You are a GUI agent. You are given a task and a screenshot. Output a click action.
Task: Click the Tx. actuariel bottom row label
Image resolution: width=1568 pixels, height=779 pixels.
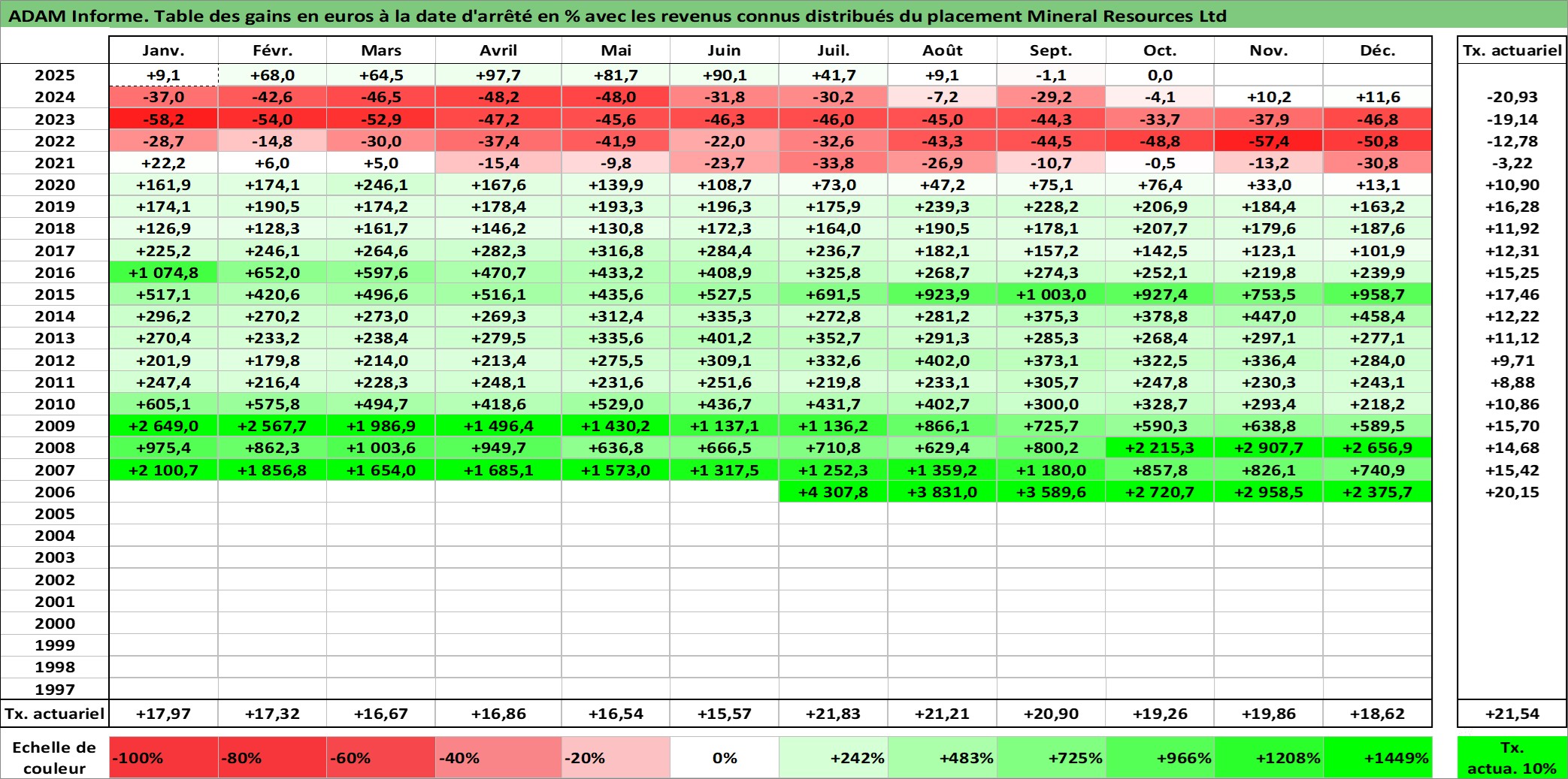coord(55,714)
